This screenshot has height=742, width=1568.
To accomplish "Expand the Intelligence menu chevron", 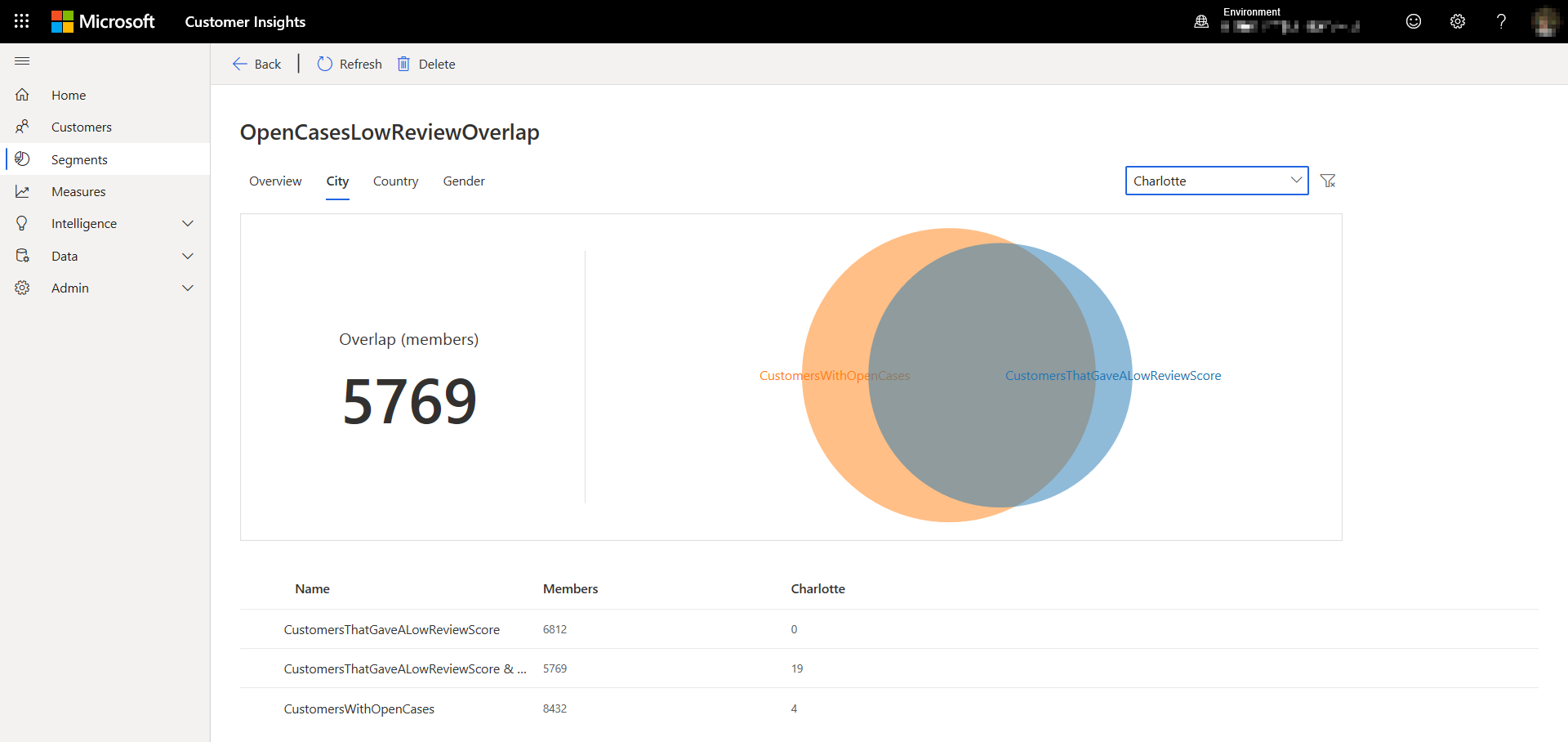I will (x=188, y=224).
